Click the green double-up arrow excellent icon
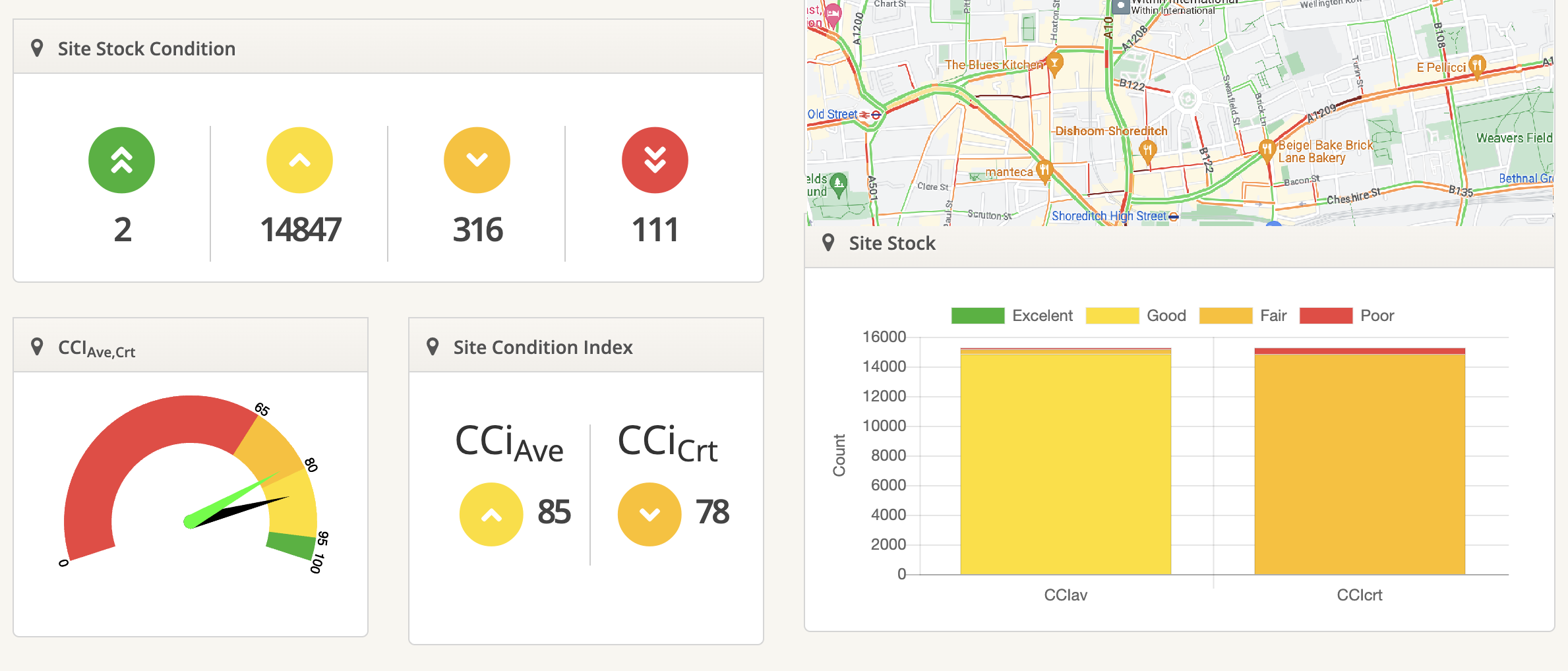Image resolution: width=1568 pixels, height=671 pixels. click(121, 160)
